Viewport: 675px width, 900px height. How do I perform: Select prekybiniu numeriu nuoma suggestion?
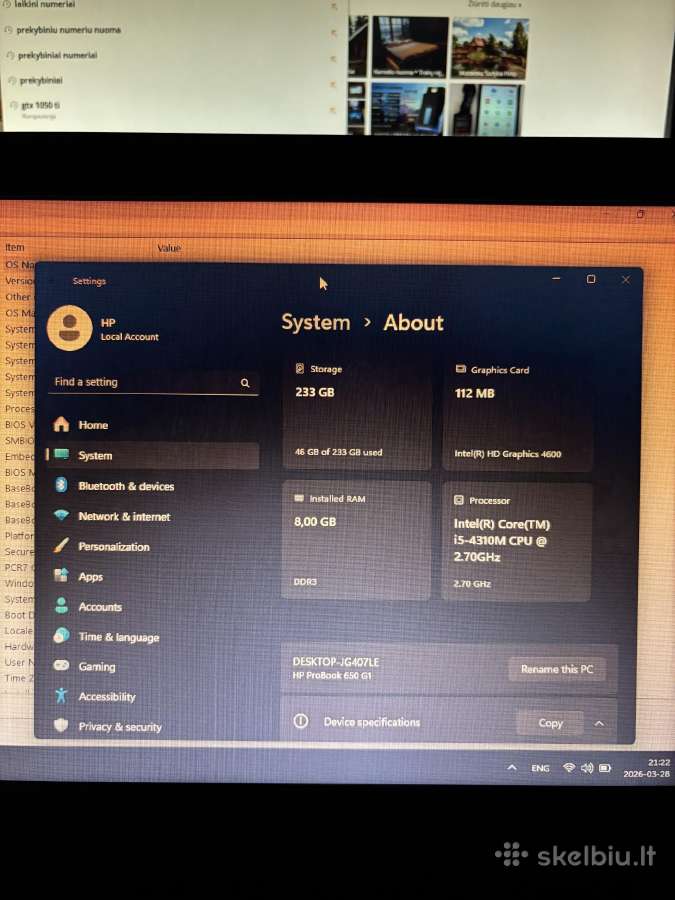(x=68, y=30)
